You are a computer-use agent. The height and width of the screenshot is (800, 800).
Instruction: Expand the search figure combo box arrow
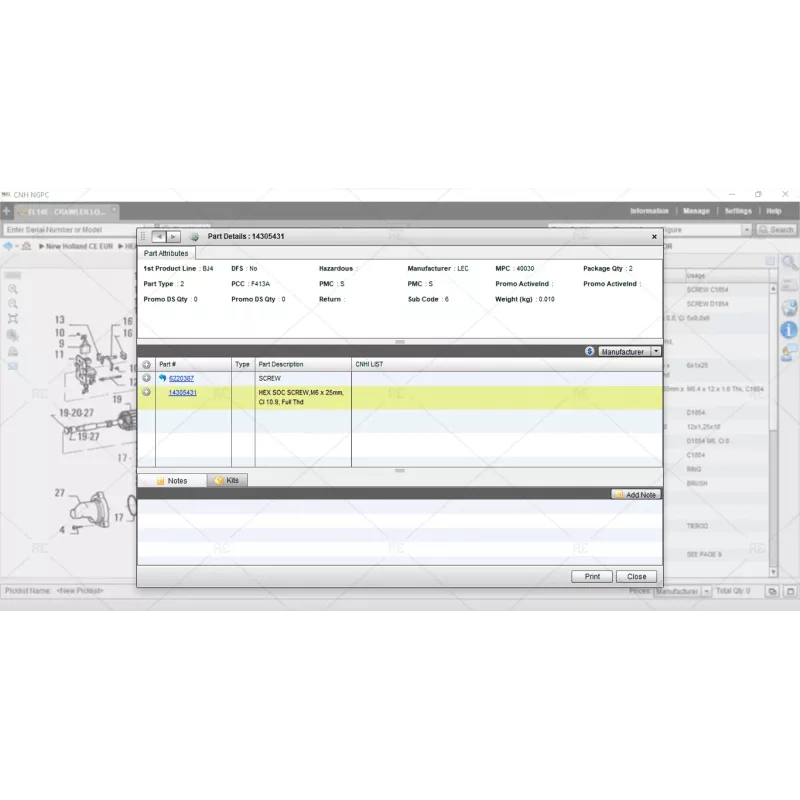746,230
